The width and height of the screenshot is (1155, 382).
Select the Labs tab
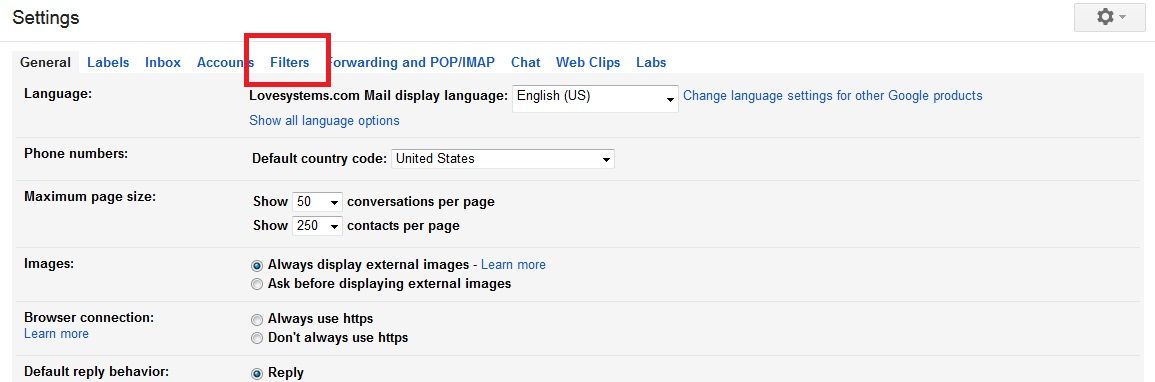click(x=651, y=63)
